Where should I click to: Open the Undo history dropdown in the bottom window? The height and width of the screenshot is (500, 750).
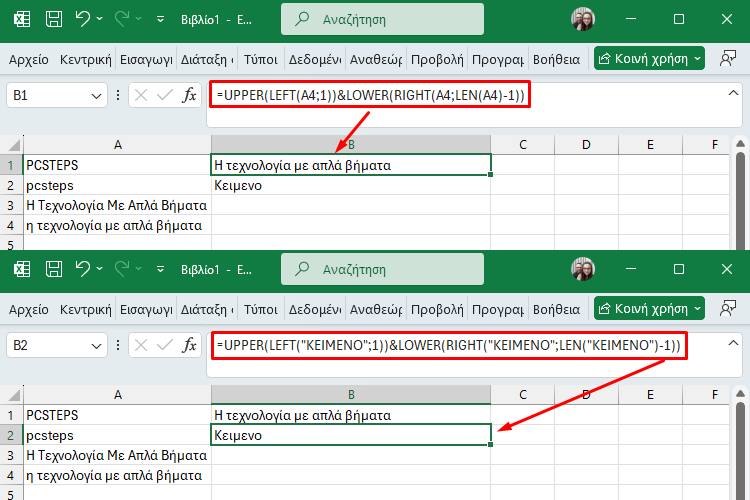[99, 268]
